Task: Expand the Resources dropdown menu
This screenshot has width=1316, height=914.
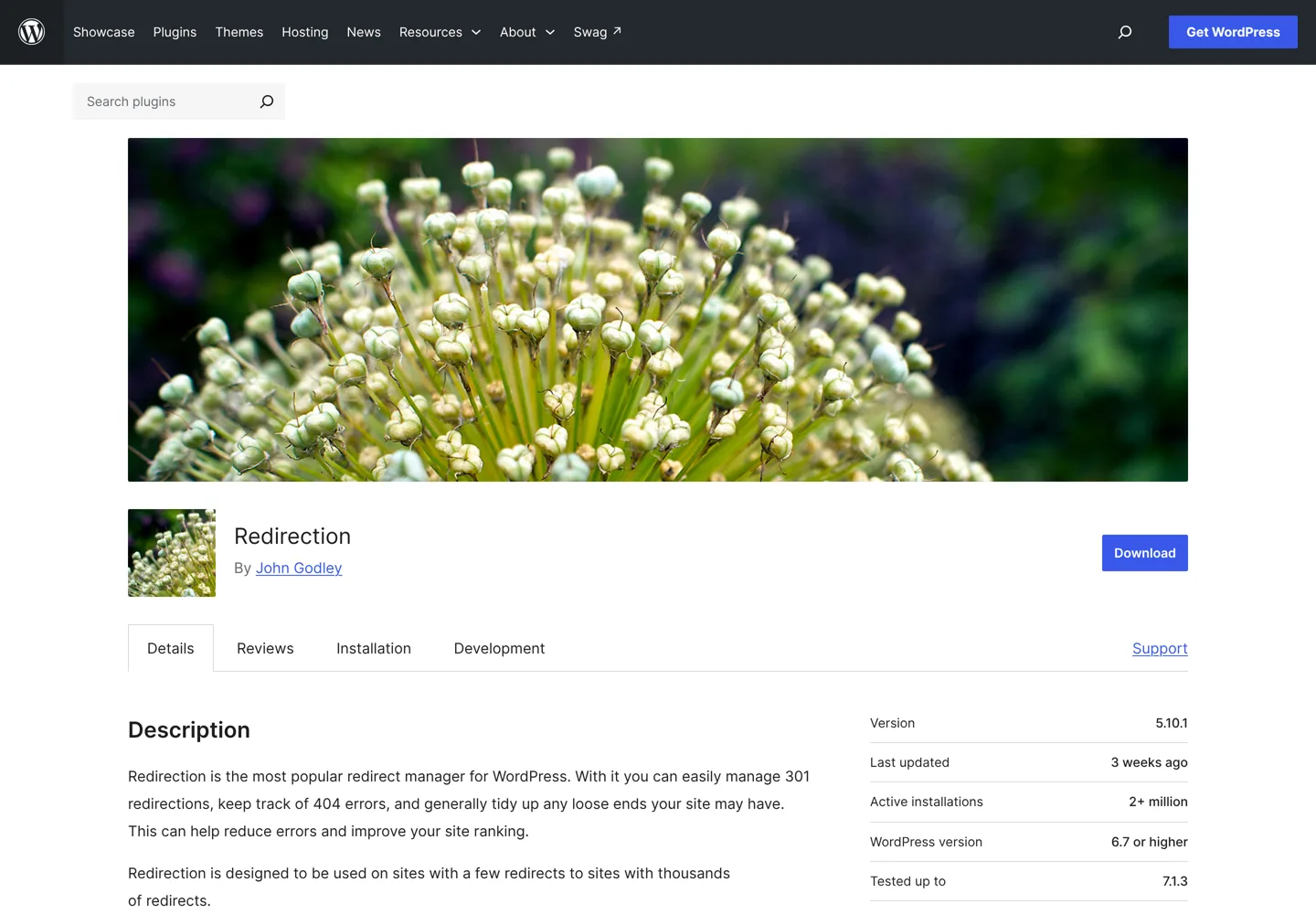Action: pos(440,32)
